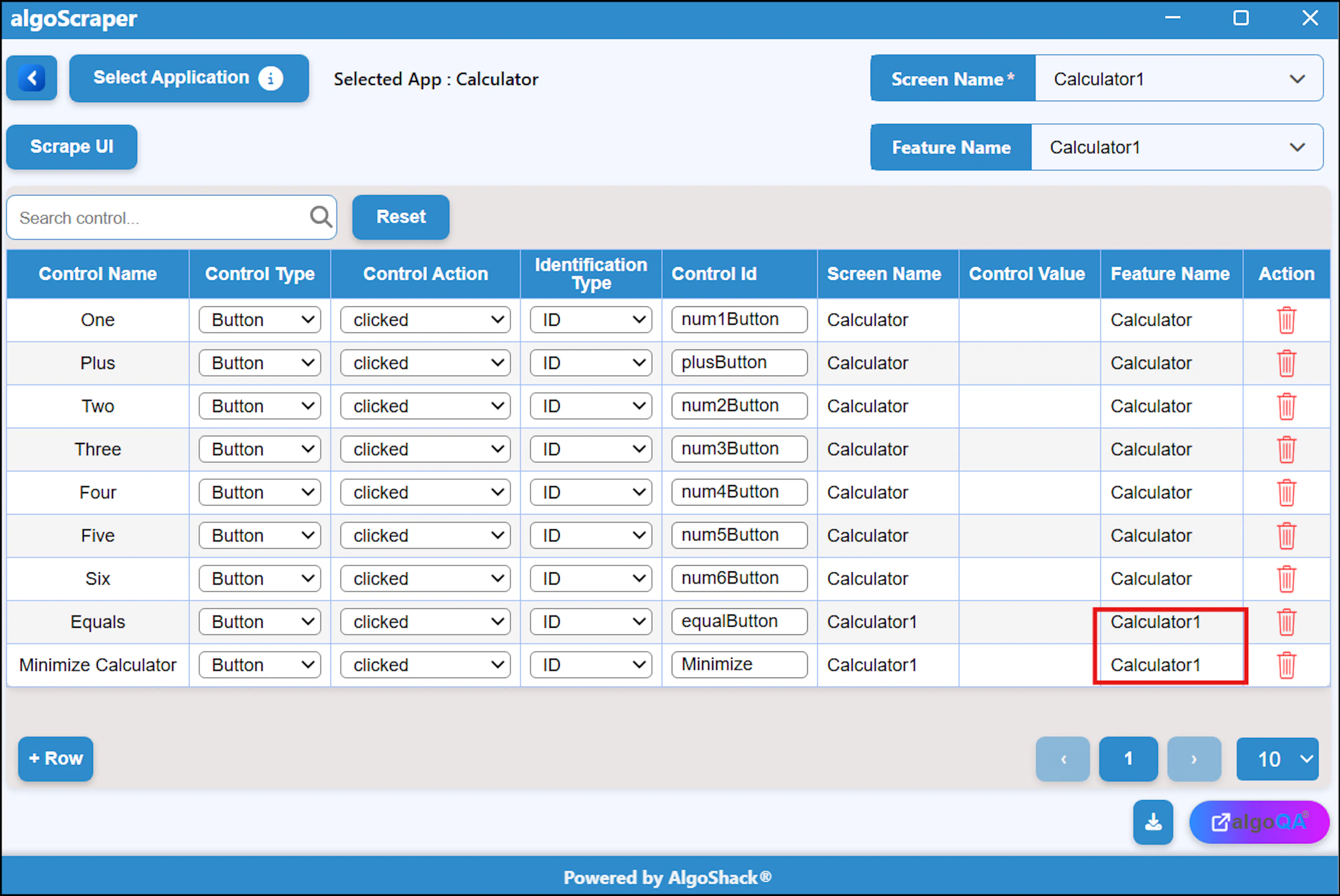The image size is (1340, 896).
Task: Click the Control Name column header
Action: (98, 274)
